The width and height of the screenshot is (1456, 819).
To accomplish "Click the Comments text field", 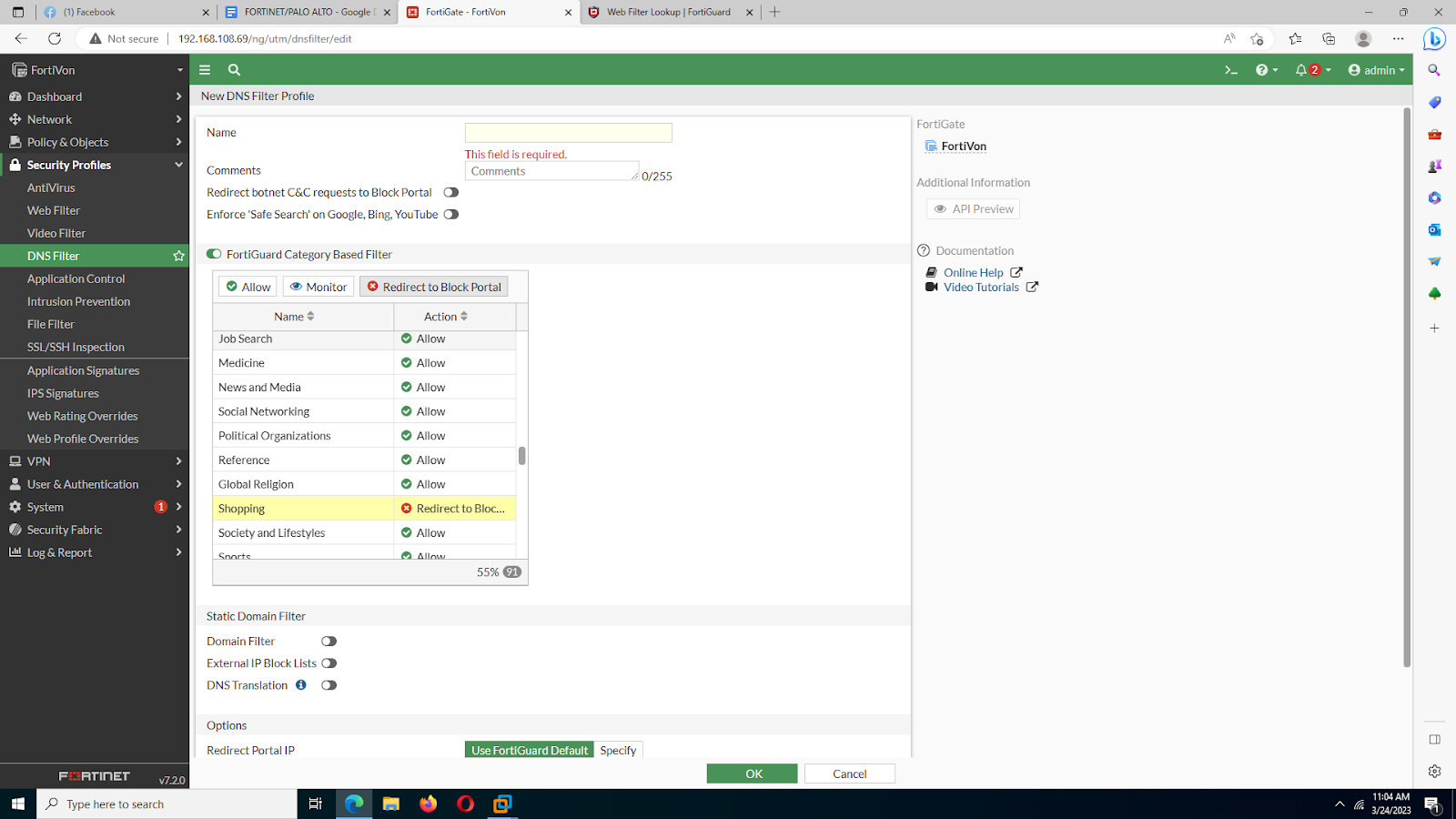I will click(x=552, y=171).
